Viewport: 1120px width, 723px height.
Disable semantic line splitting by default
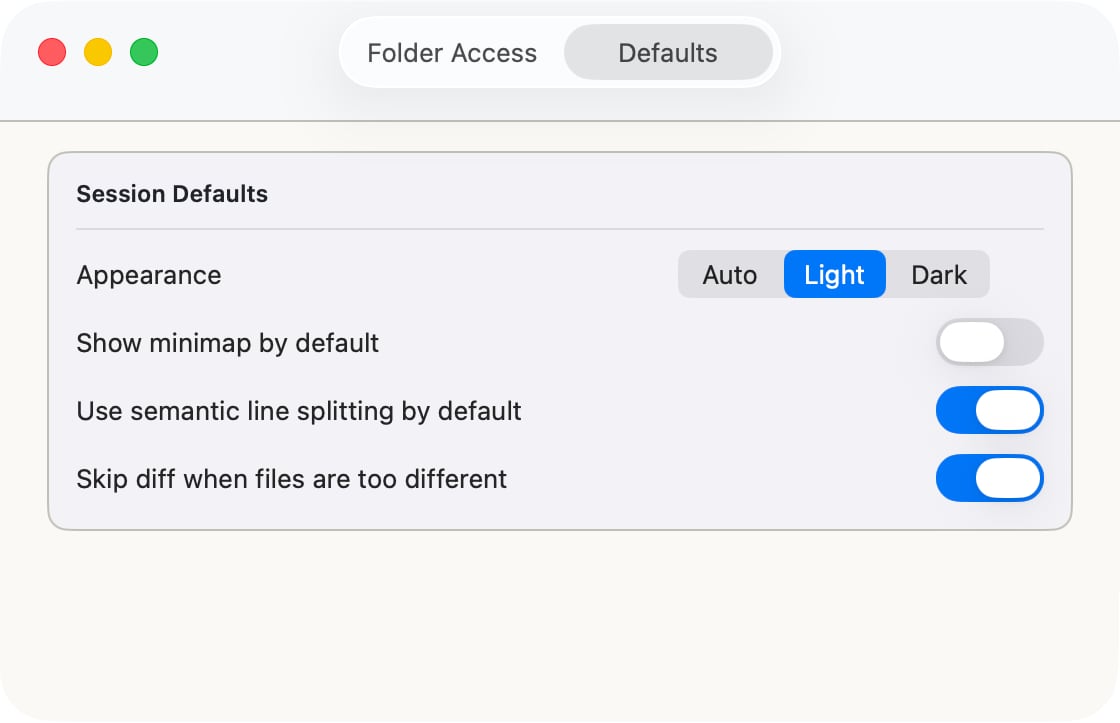click(x=989, y=410)
